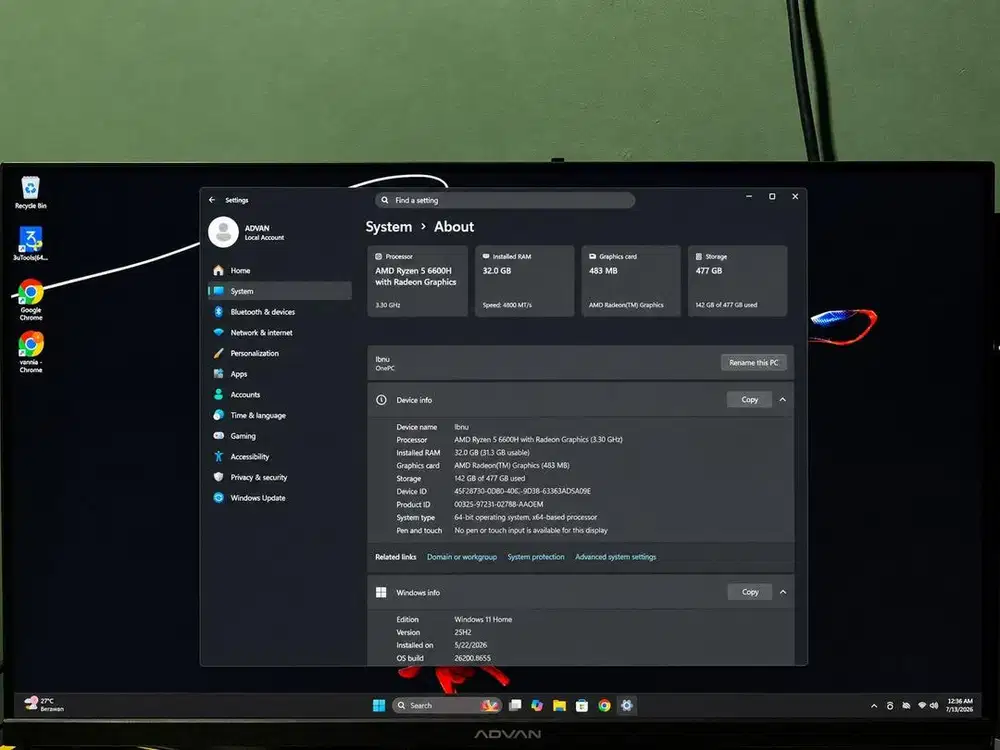Image resolution: width=1000 pixels, height=750 pixels.
Task: Select the Processor info card
Action: (417, 281)
